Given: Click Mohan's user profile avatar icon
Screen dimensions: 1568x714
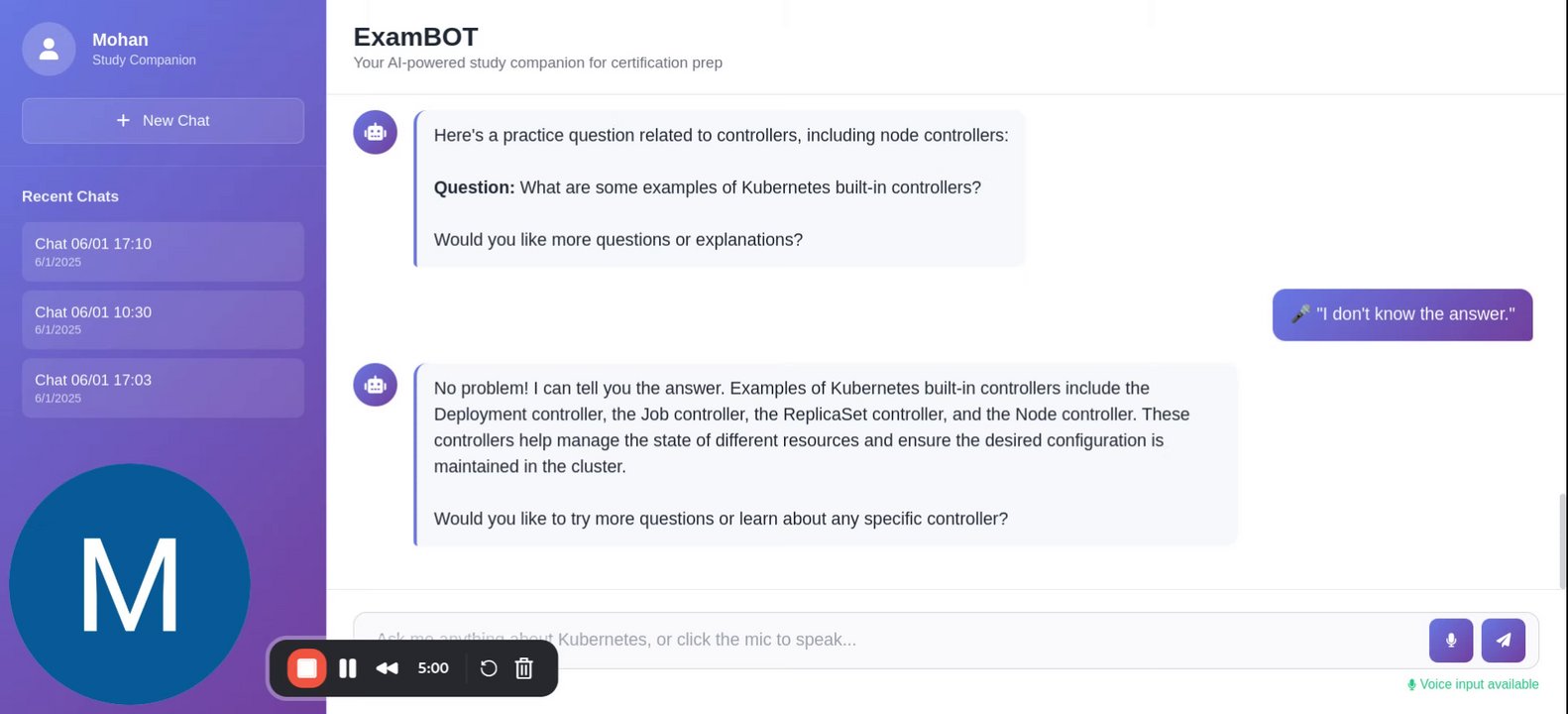Looking at the screenshot, I should [49, 50].
